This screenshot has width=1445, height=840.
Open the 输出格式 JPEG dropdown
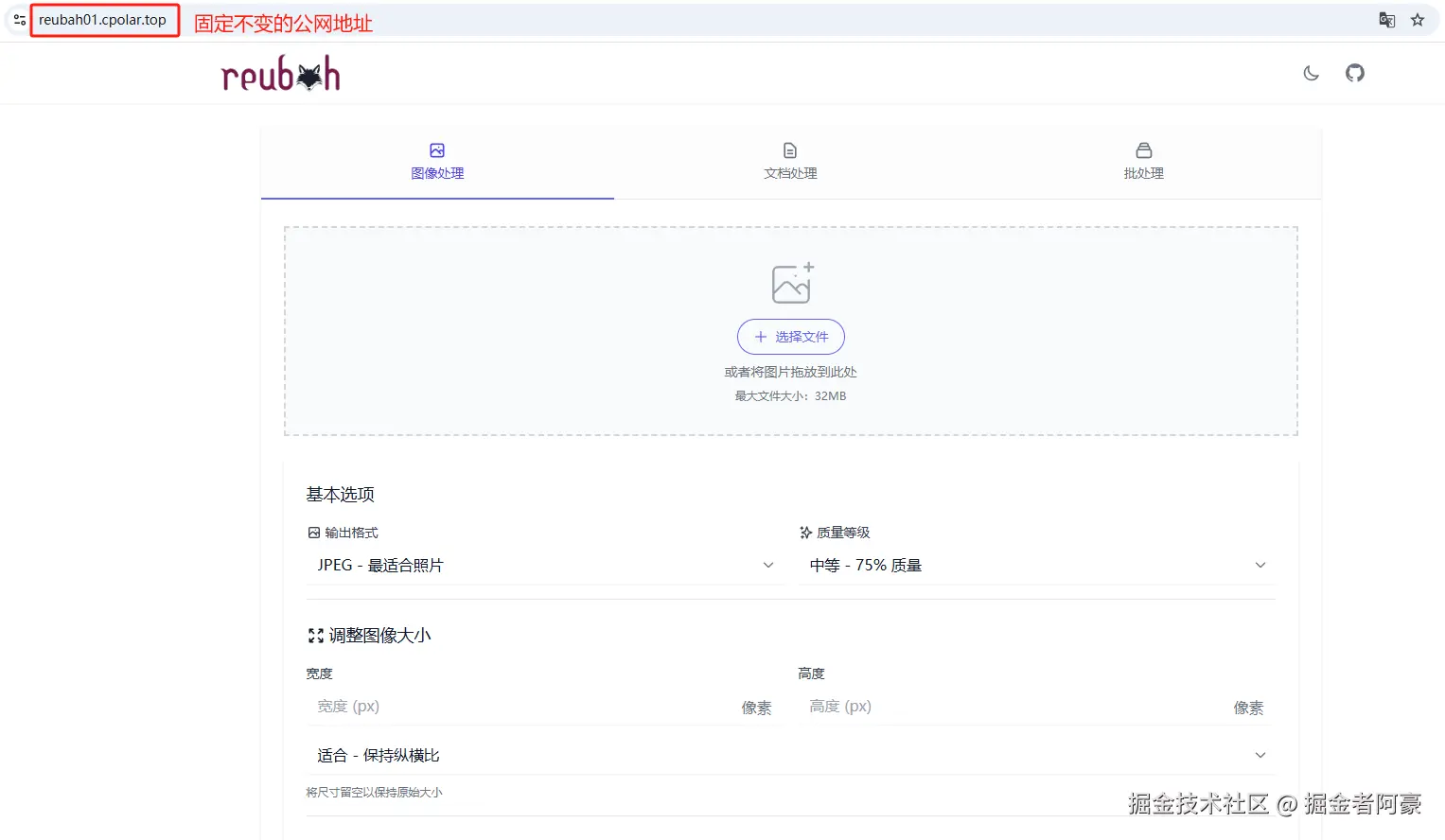pos(545,565)
